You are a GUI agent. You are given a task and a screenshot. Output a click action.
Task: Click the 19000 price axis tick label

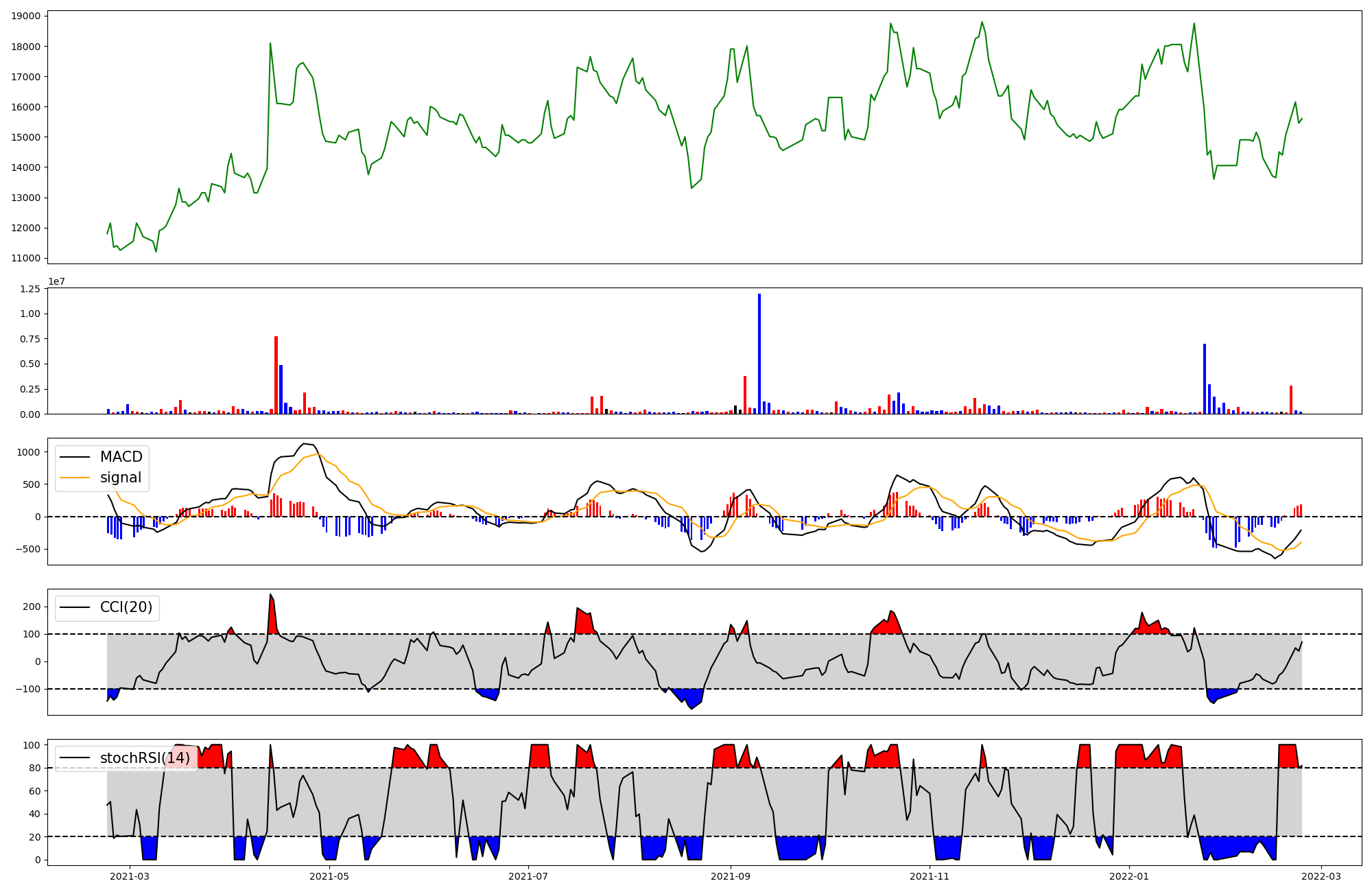click(26, 16)
